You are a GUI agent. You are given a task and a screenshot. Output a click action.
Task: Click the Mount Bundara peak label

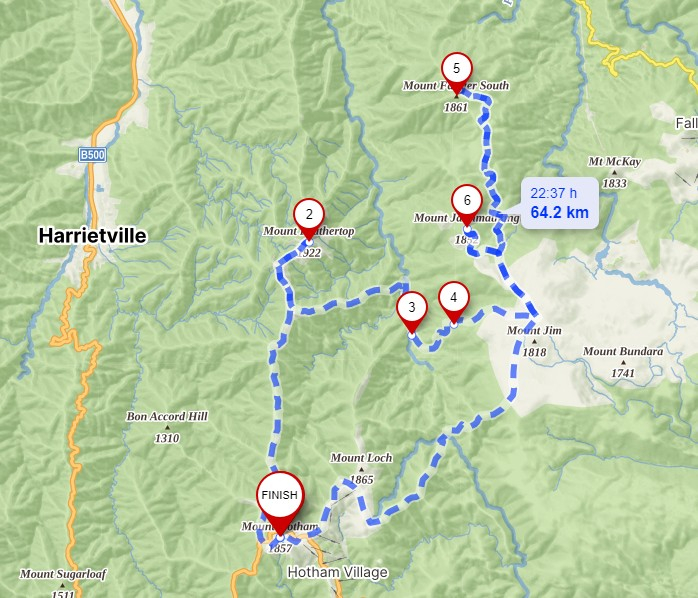pyautogui.click(x=623, y=351)
